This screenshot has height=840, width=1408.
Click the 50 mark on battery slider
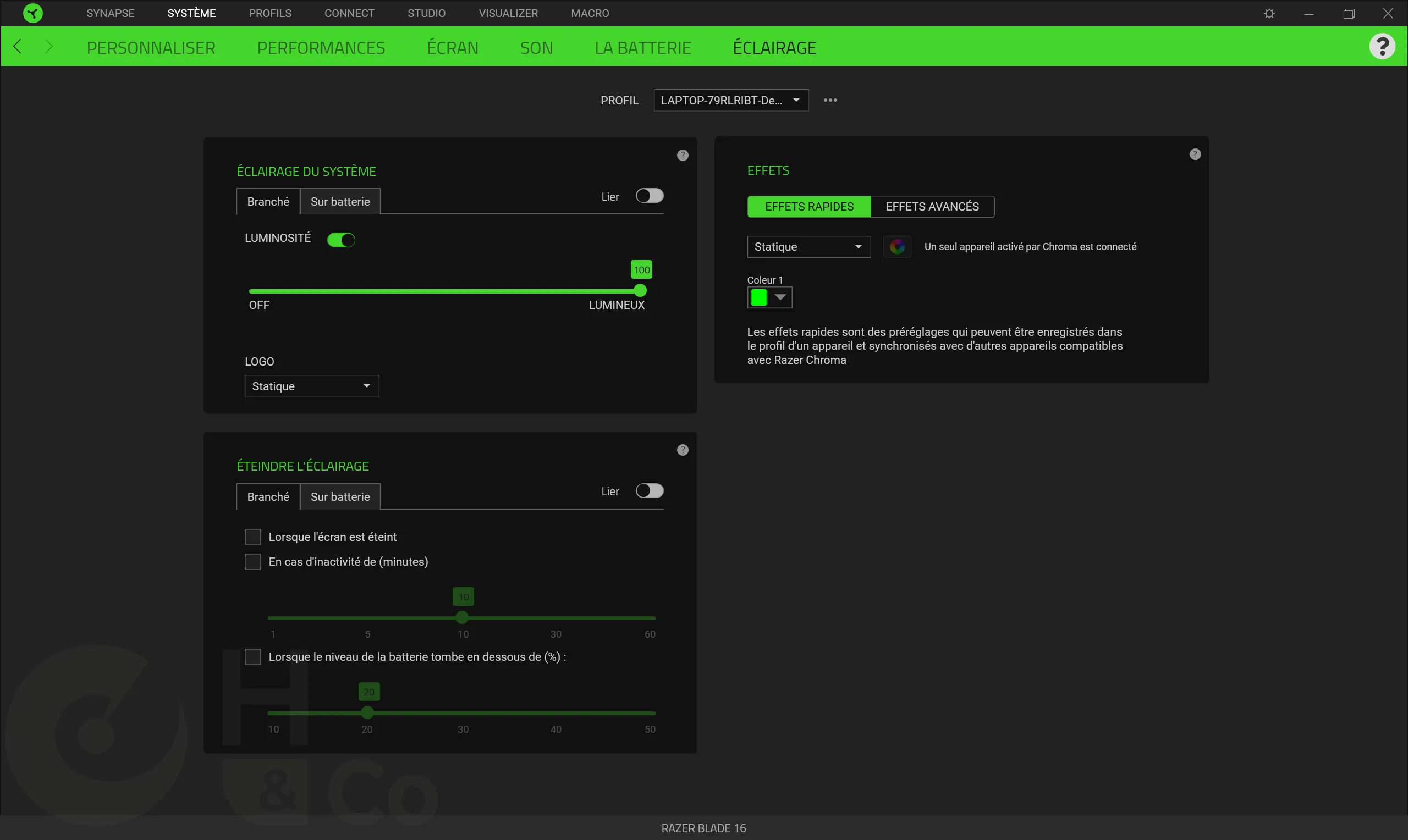pos(650,729)
